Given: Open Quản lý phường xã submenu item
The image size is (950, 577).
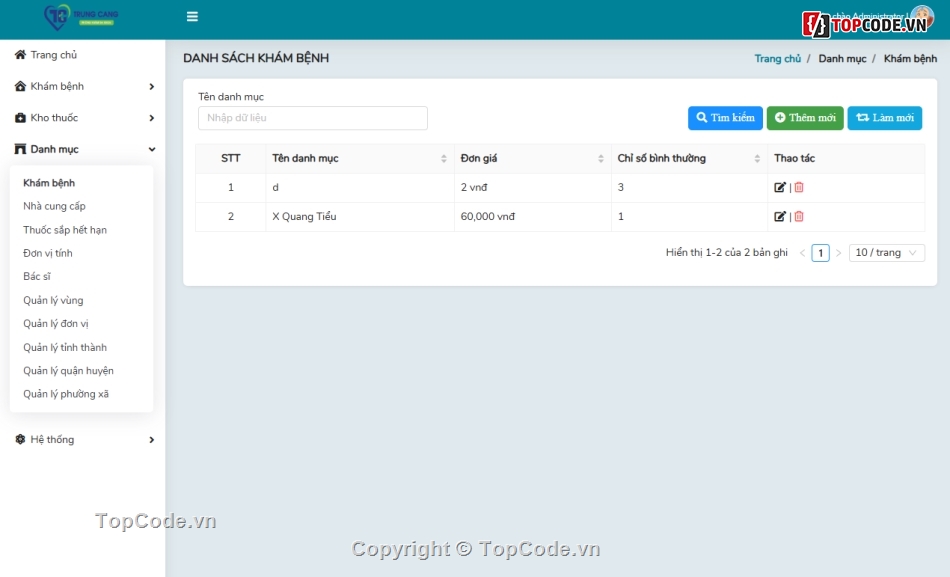Looking at the screenshot, I should click(x=66, y=394).
